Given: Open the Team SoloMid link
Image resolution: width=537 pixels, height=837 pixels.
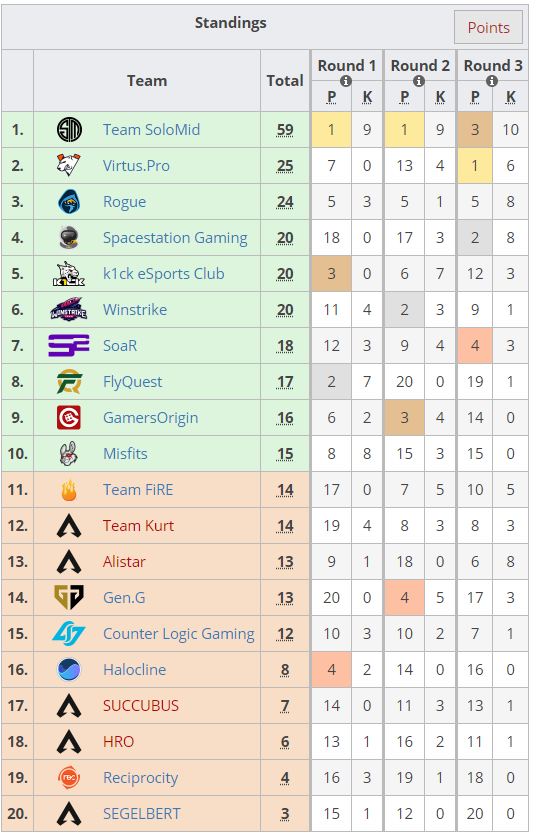Looking at the screenshot, I should (152, 130).
